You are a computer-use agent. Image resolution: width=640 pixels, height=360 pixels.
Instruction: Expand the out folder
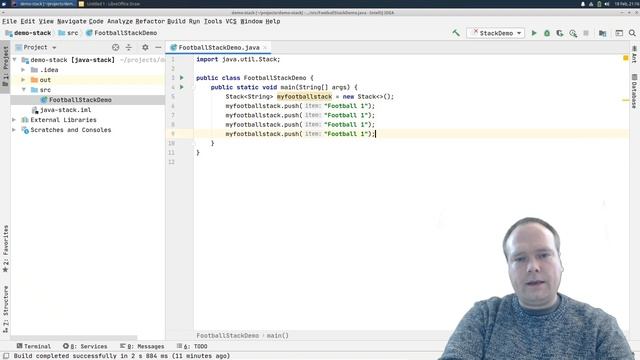coord(23,80)
